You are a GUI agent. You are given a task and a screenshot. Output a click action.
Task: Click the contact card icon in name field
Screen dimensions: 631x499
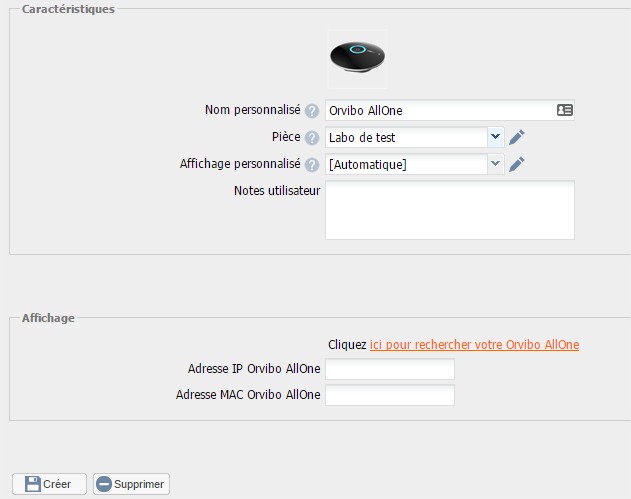564,111
